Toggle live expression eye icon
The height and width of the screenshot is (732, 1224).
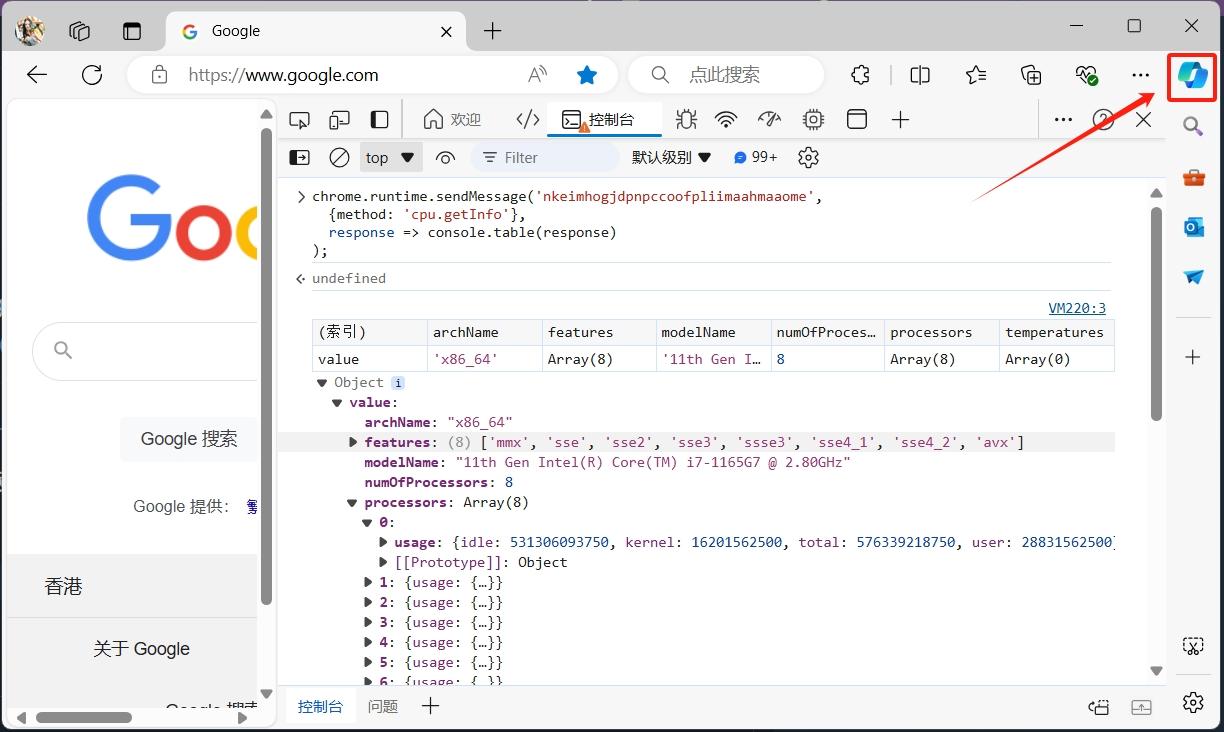[446, 158]
